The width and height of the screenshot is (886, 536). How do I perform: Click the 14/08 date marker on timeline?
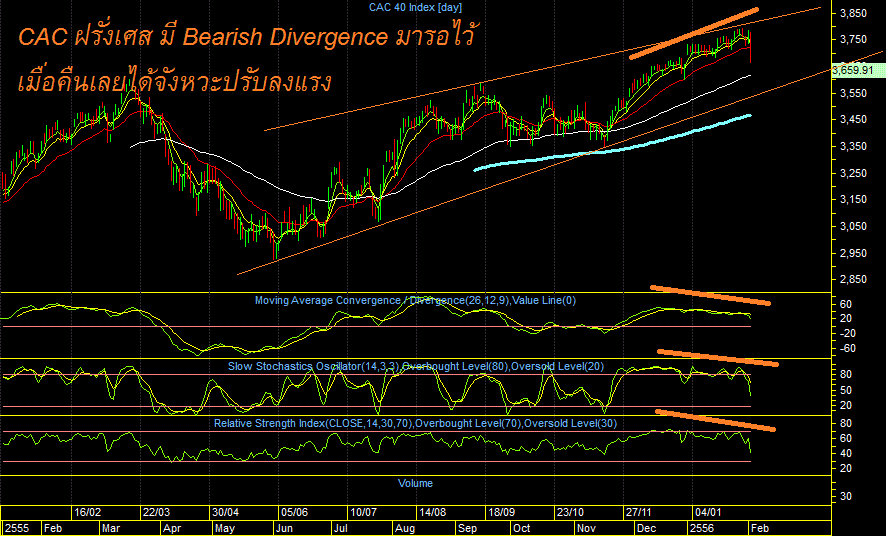[432, 513]
